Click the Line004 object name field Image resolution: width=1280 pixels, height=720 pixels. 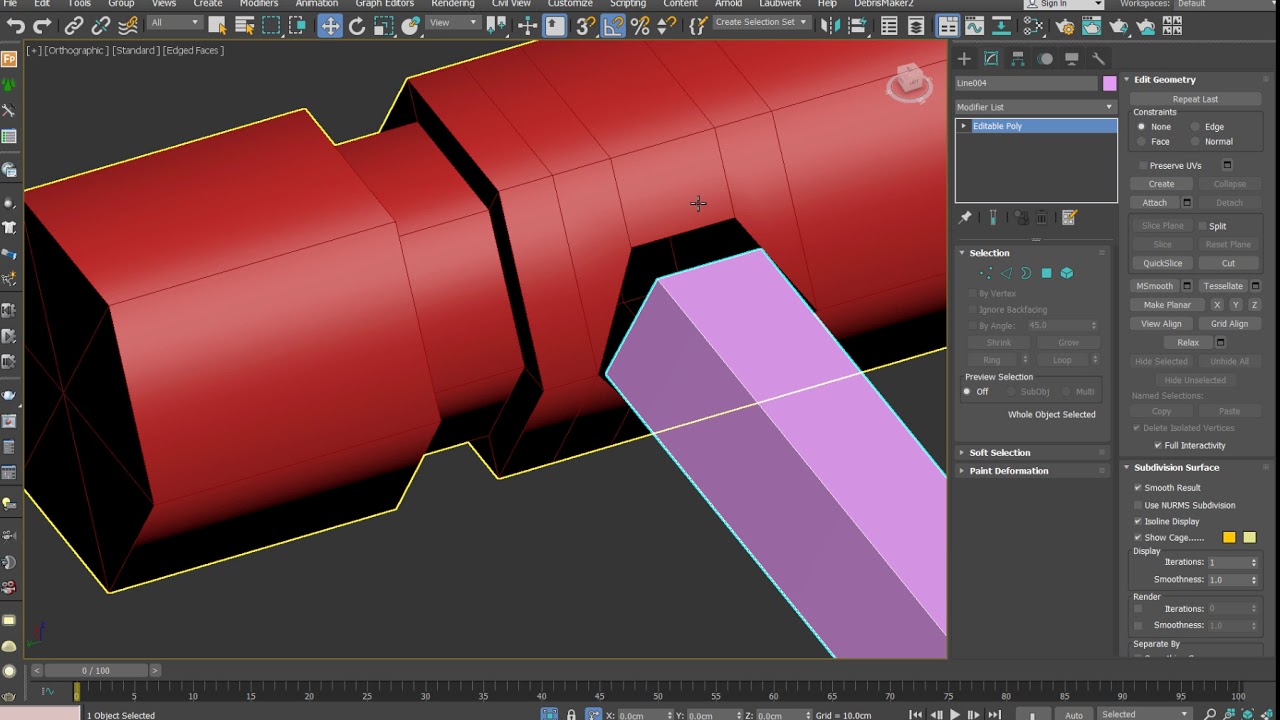pos(1026,84)
